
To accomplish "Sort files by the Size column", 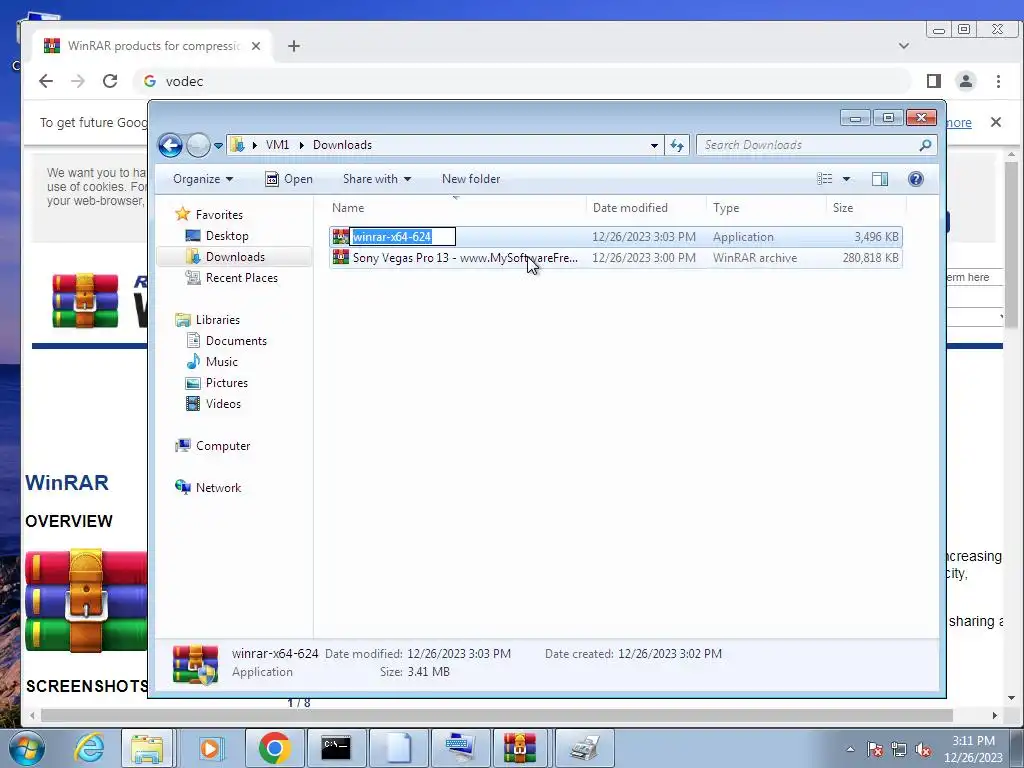I will (866, 208).
